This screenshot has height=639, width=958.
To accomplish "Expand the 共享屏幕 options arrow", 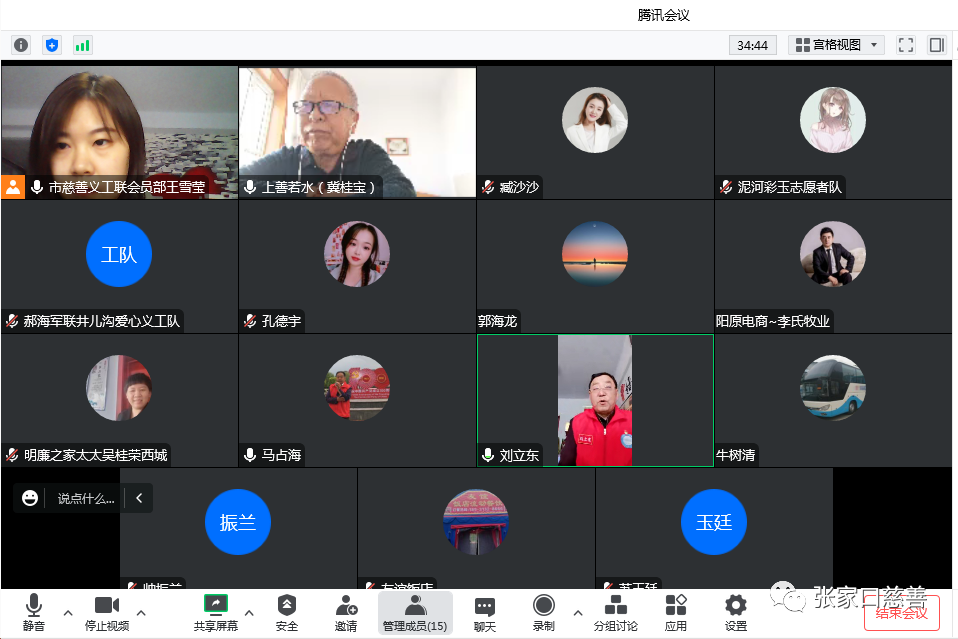I will [x=249, y=612].
